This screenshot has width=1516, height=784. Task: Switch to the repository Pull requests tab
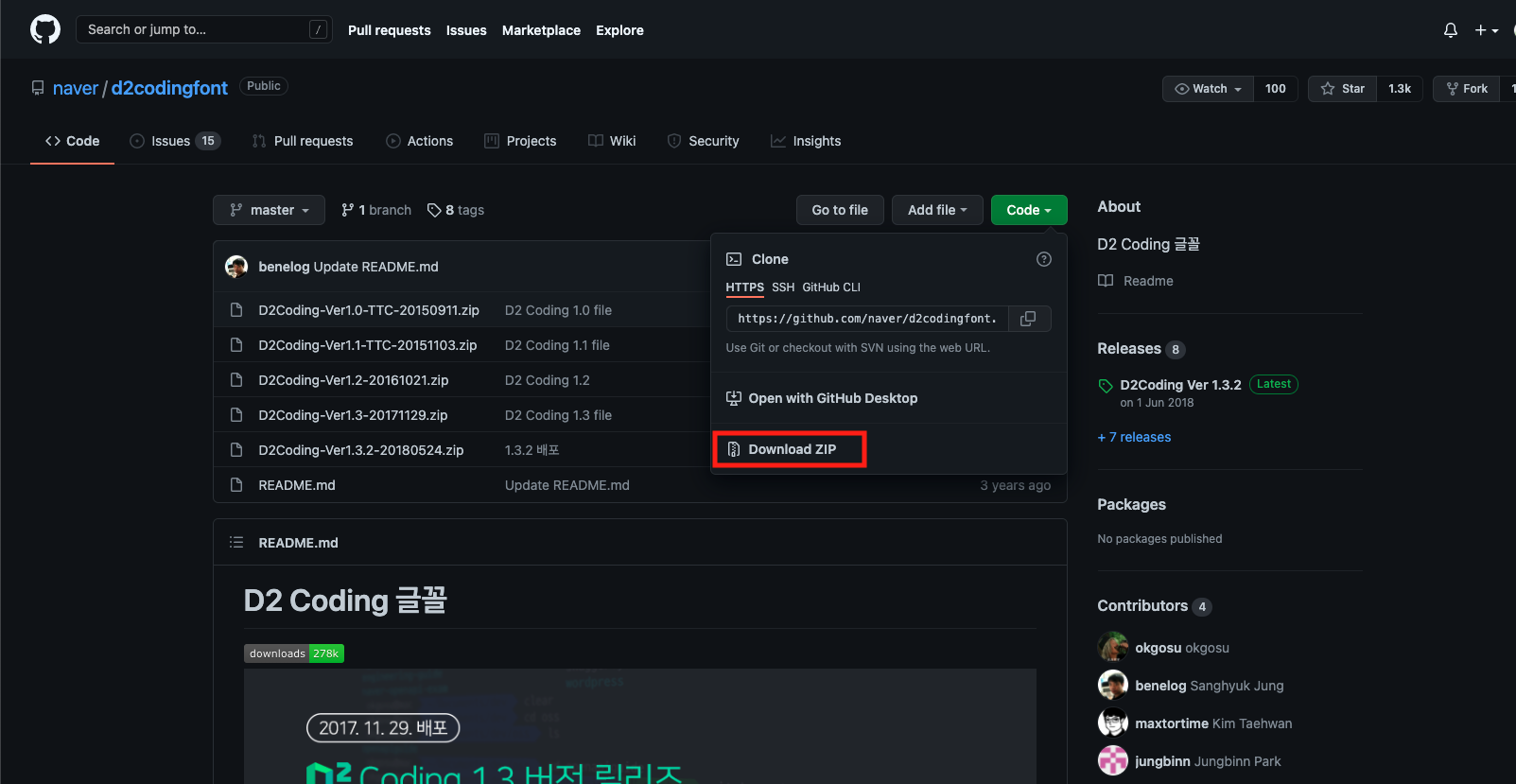pos(303,141)
